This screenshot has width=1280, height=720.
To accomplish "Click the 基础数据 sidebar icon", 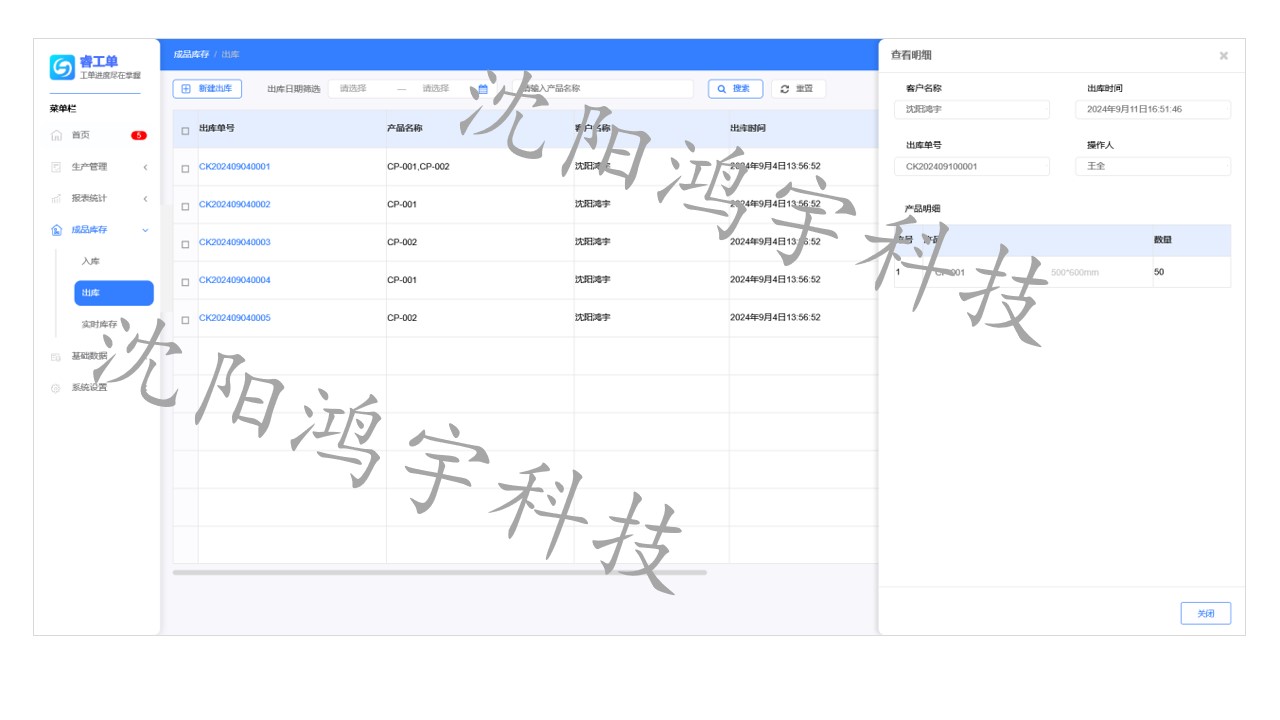I will pos(56,356).
